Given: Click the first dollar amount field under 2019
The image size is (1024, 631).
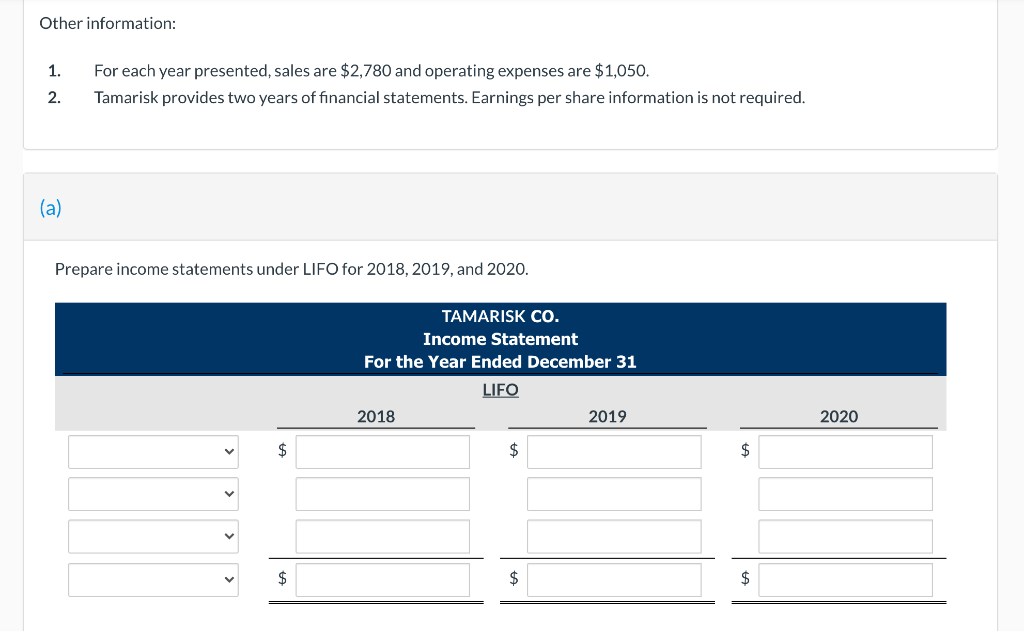Looking at the screenshot, I should [x=613, y=451].
